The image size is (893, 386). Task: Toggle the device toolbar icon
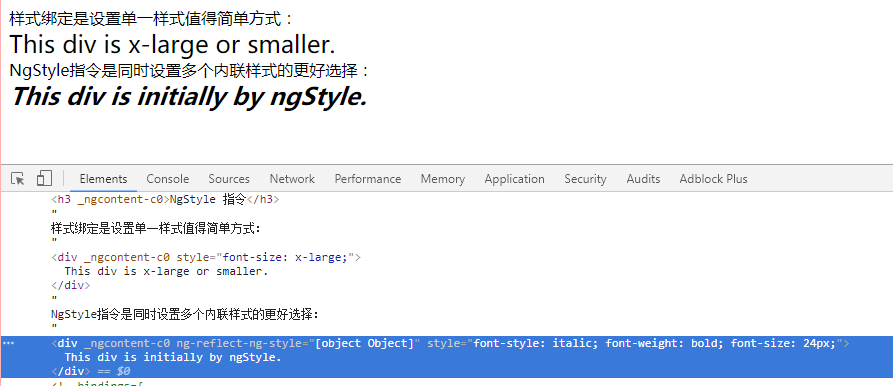point(44,179)
